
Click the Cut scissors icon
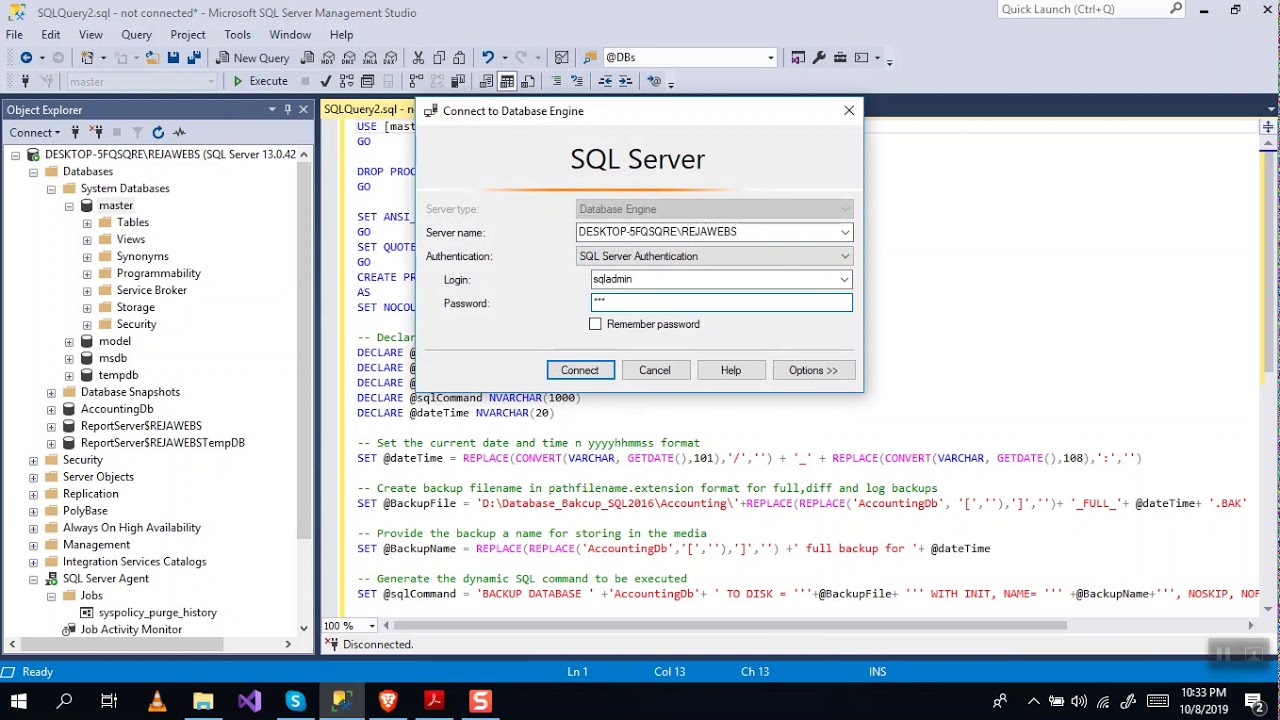tap(418, 58)
